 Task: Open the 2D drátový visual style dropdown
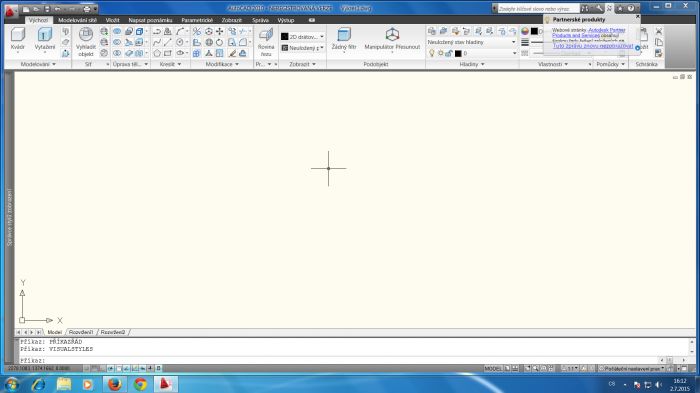(303, 37)
